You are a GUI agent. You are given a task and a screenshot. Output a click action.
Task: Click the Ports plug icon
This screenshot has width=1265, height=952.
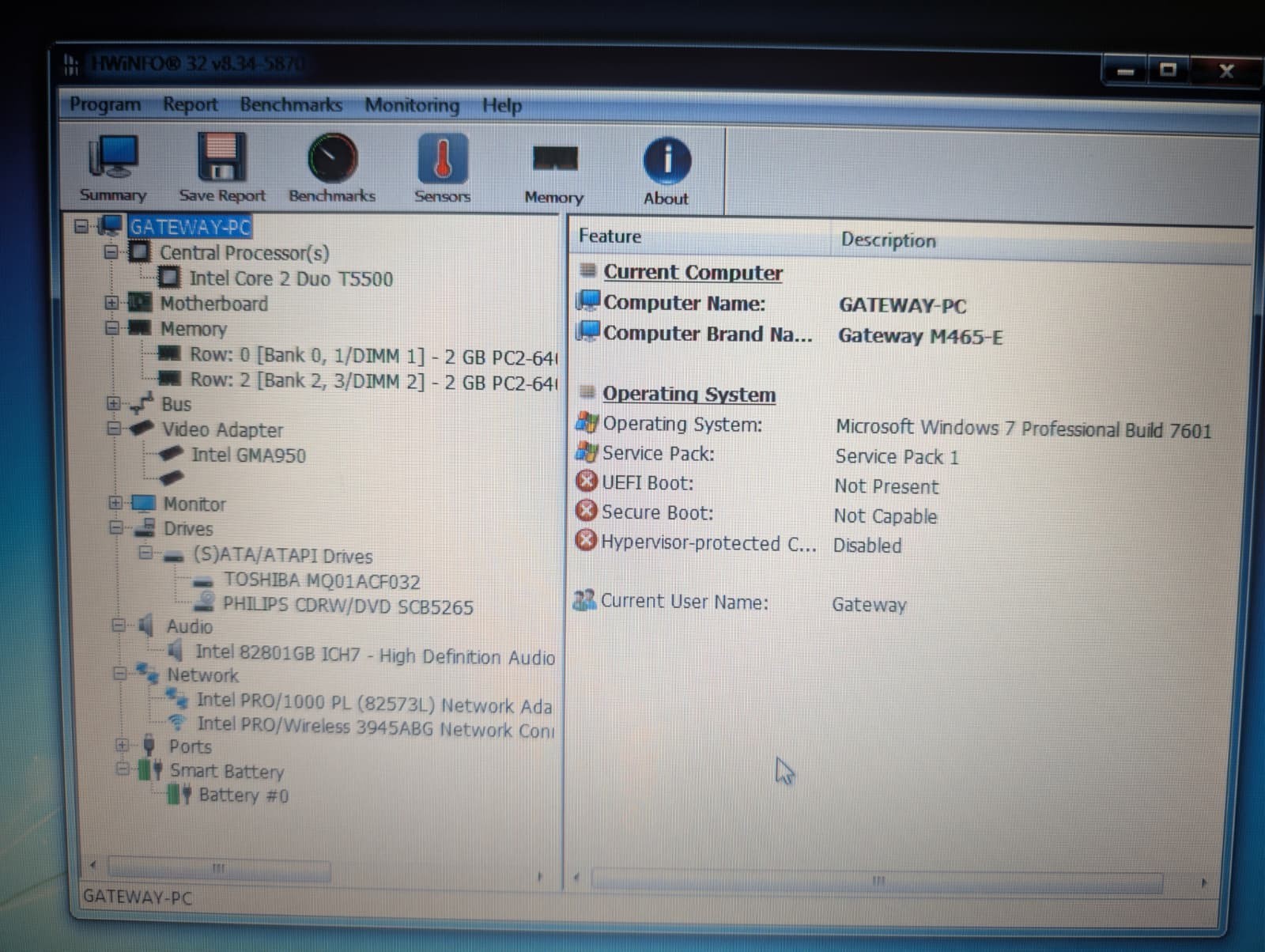149,745
